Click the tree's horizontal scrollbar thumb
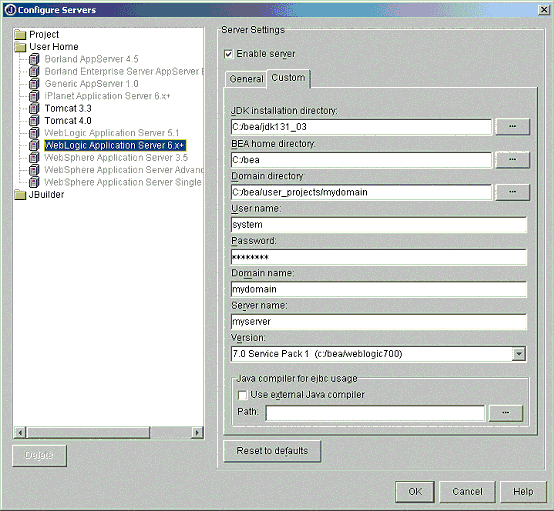This screenshot has width=554, height=511. coord(88,432)
